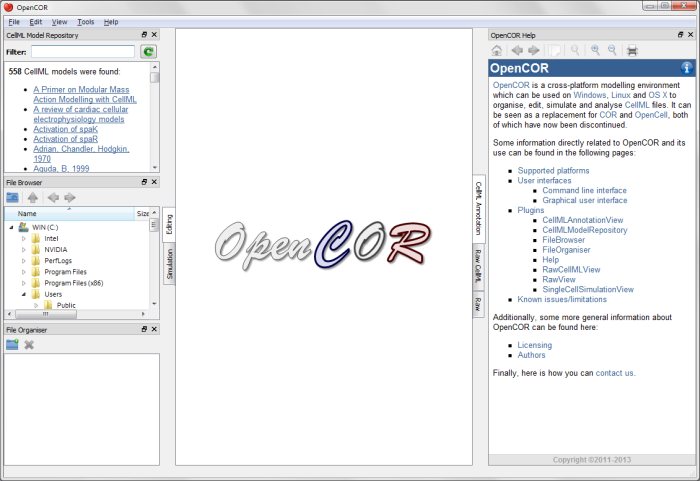Expand the Intel folder

pyautogui.click(x=24, y=238)
